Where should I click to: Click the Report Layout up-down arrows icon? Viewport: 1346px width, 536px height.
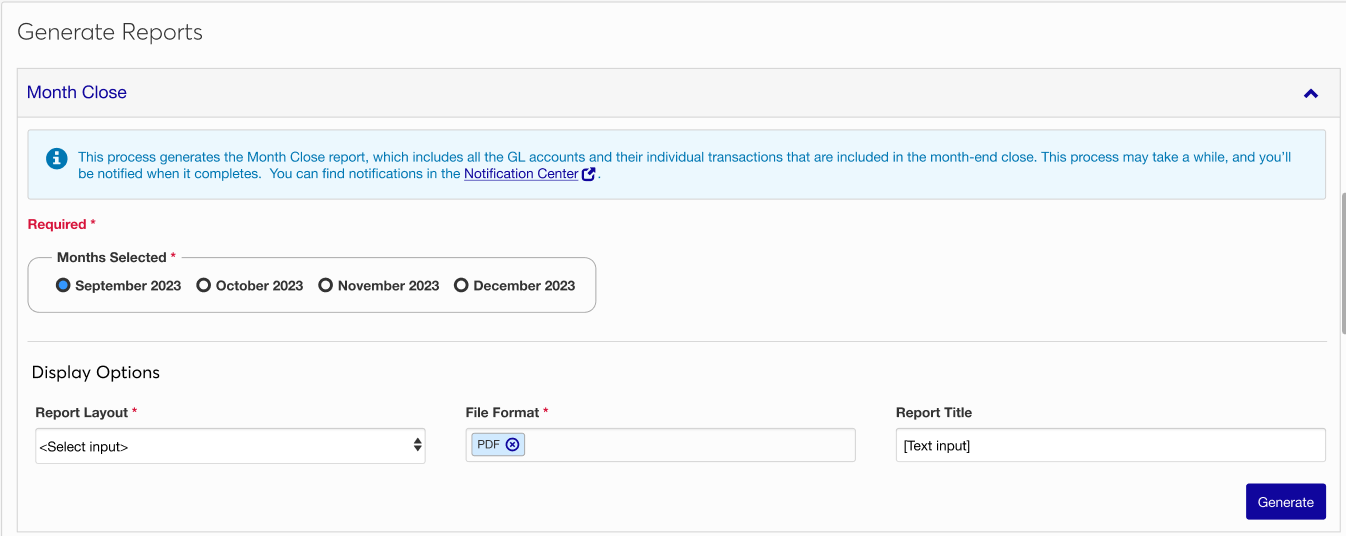(417, 446)
